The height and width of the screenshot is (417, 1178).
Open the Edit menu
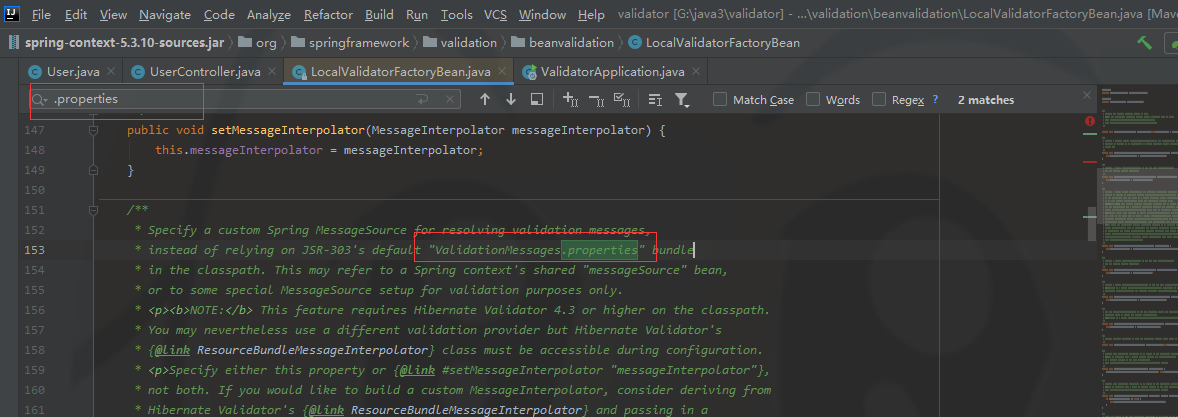tap(76, 14)
